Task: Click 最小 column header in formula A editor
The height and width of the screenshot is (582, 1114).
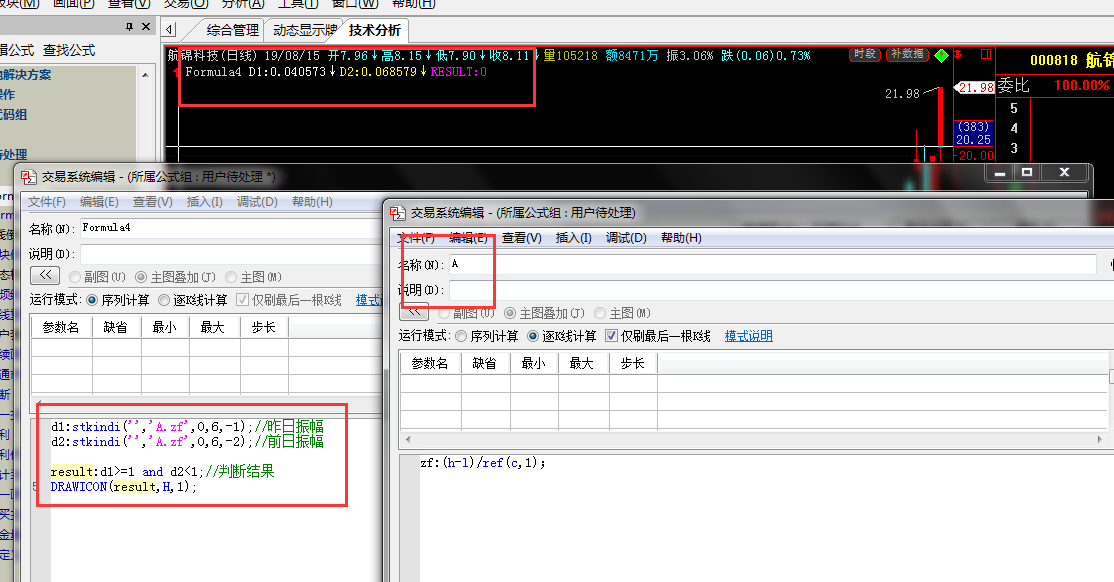Action: [534, 363]
